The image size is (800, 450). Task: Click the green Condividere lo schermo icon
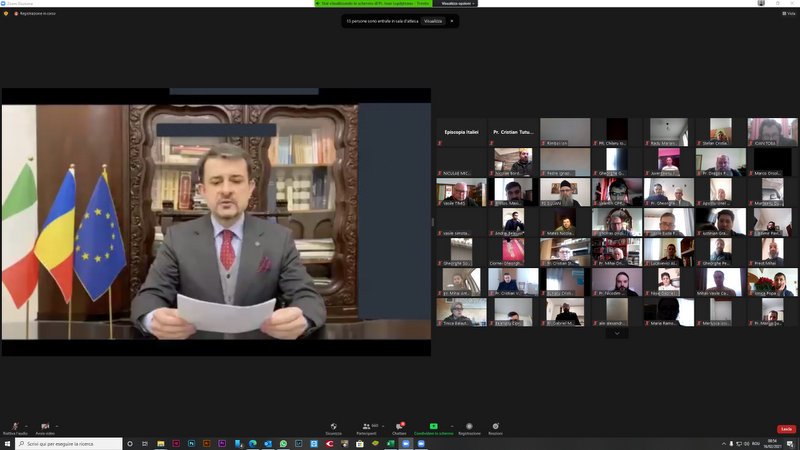point(434,426)
